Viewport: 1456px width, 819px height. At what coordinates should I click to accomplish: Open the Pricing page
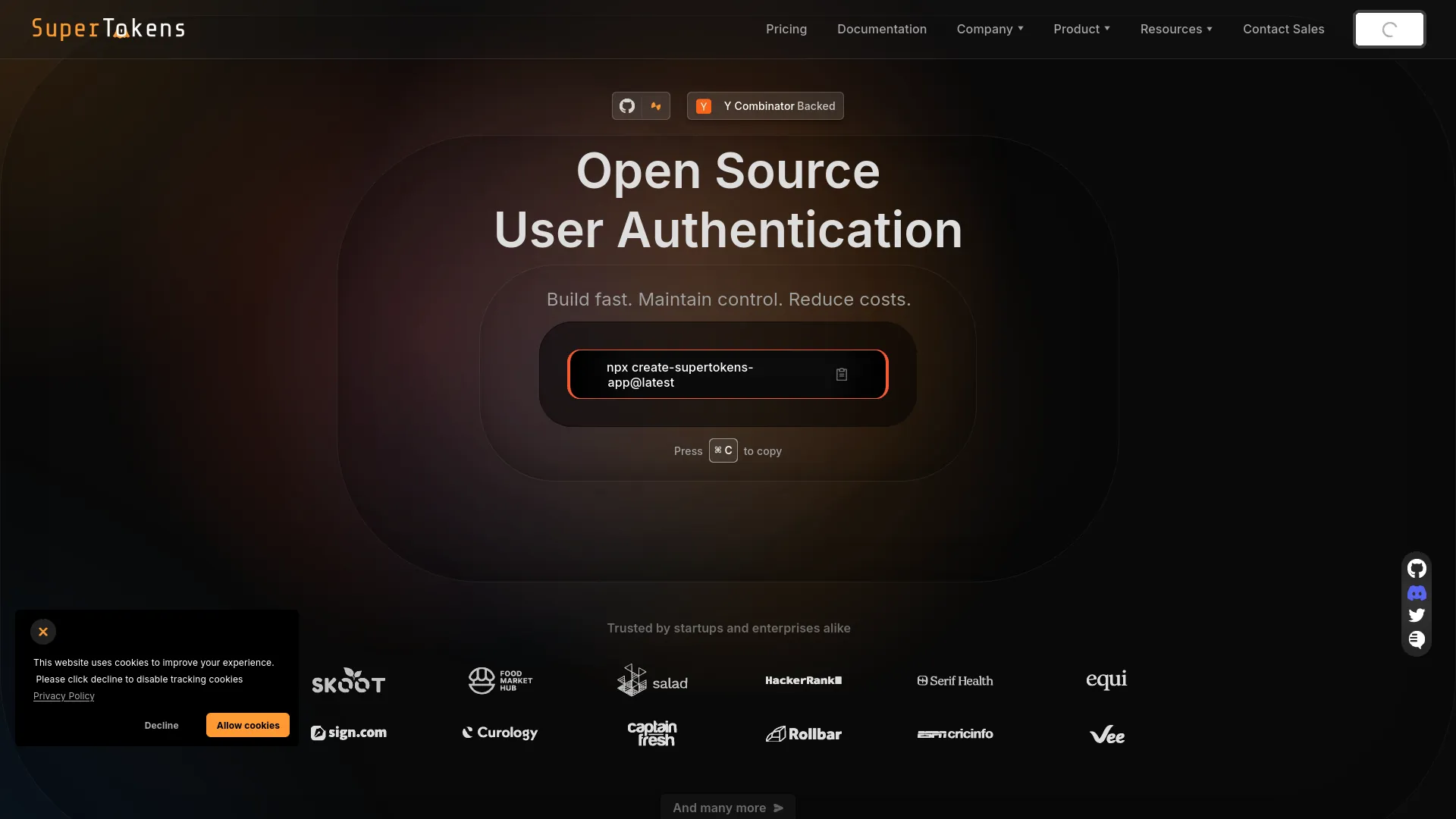(x=786, y=29)
